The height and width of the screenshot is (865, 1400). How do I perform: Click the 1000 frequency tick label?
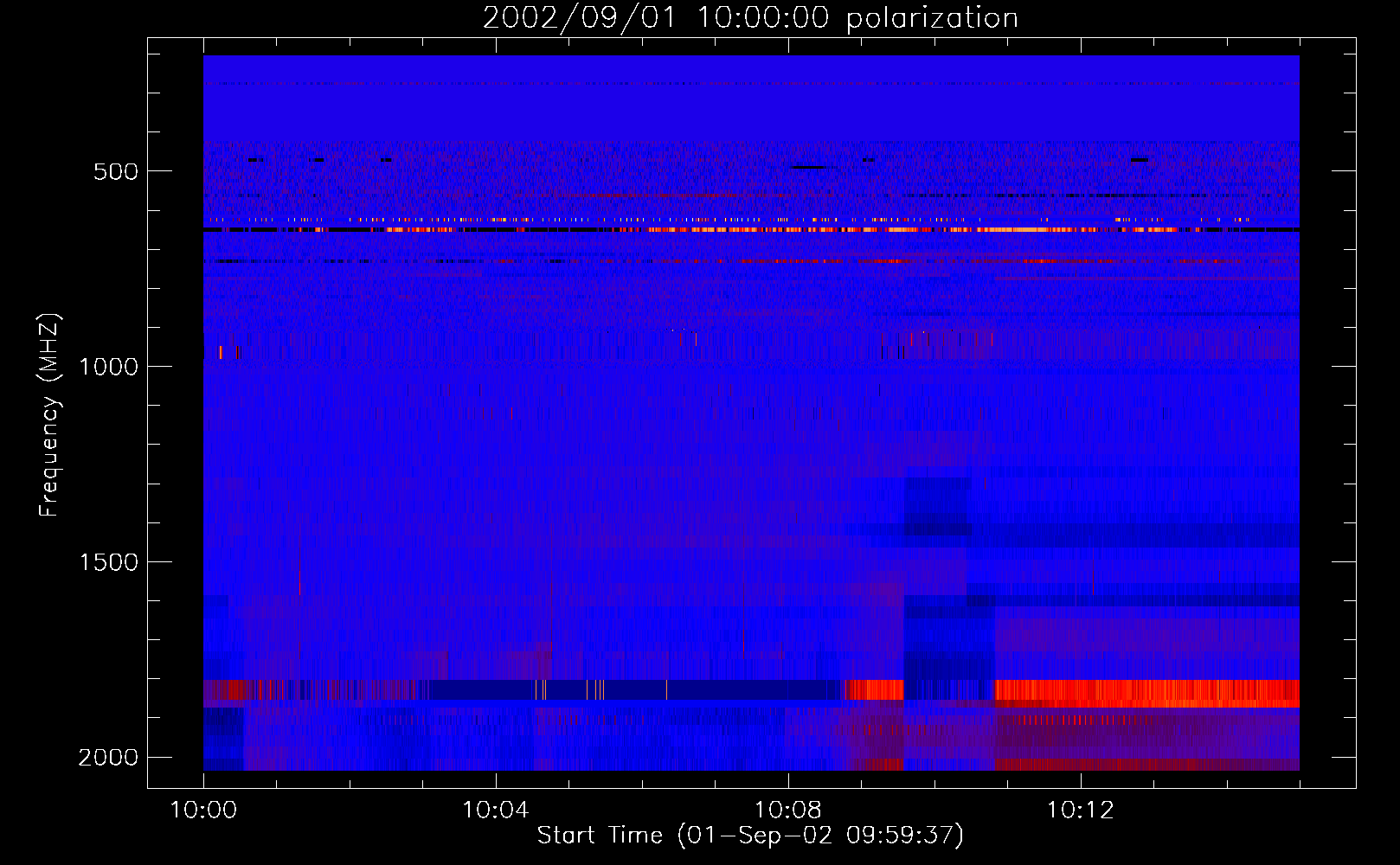(108, 367)
